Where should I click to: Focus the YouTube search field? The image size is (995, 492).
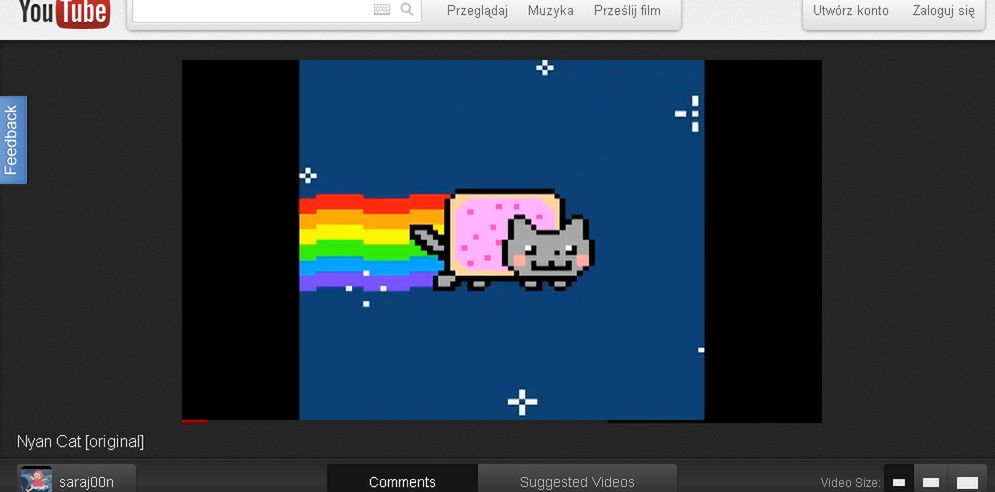click(277, 10)
